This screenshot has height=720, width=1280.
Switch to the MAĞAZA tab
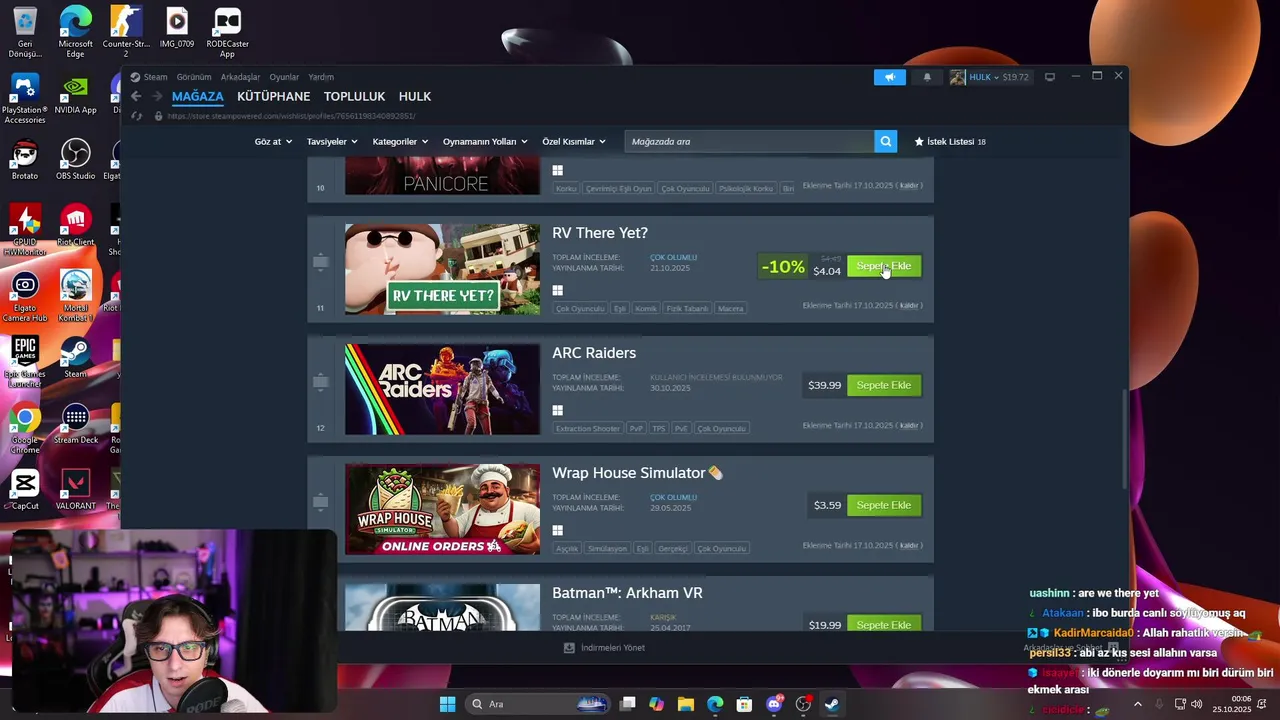coord(198,96)
